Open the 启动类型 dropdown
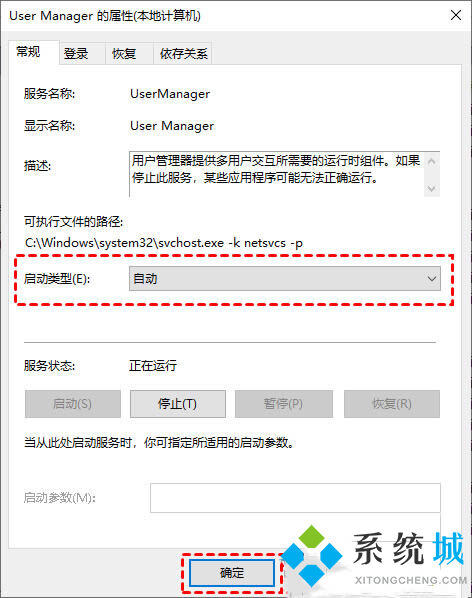Image resolution: width=472 pixels, height=598 pixels. [284, 279]
